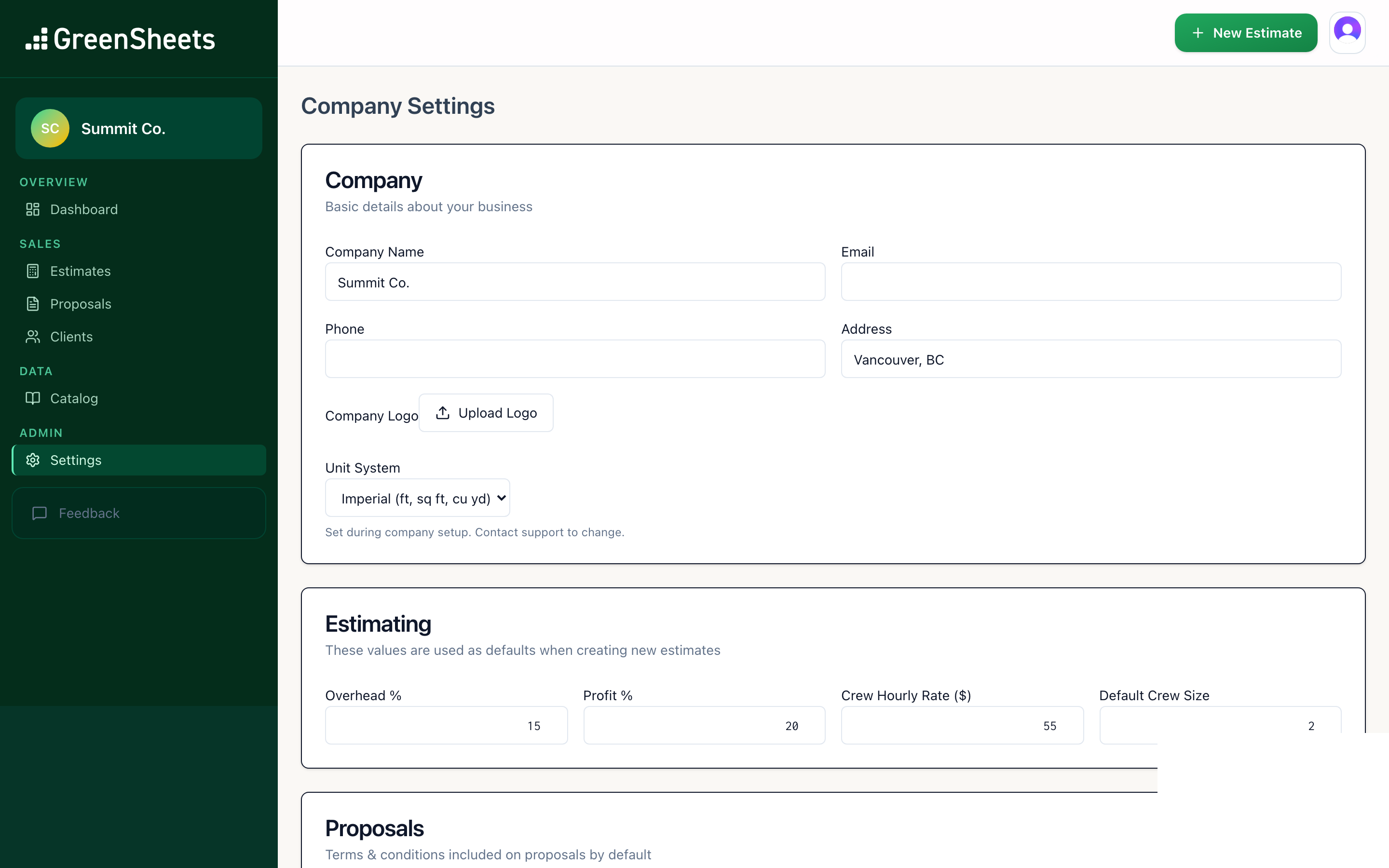Open the user profile avatar
This screenshot has height=868, width=1389.
(1347, 33)
